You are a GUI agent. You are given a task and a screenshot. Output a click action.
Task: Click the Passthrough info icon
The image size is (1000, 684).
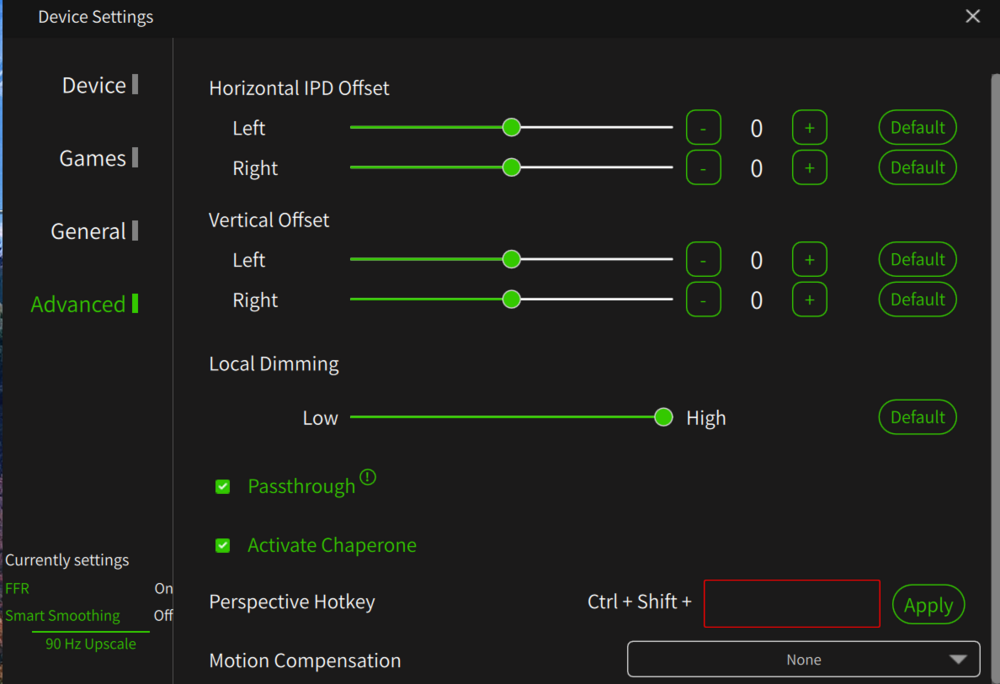pos(368,477)
